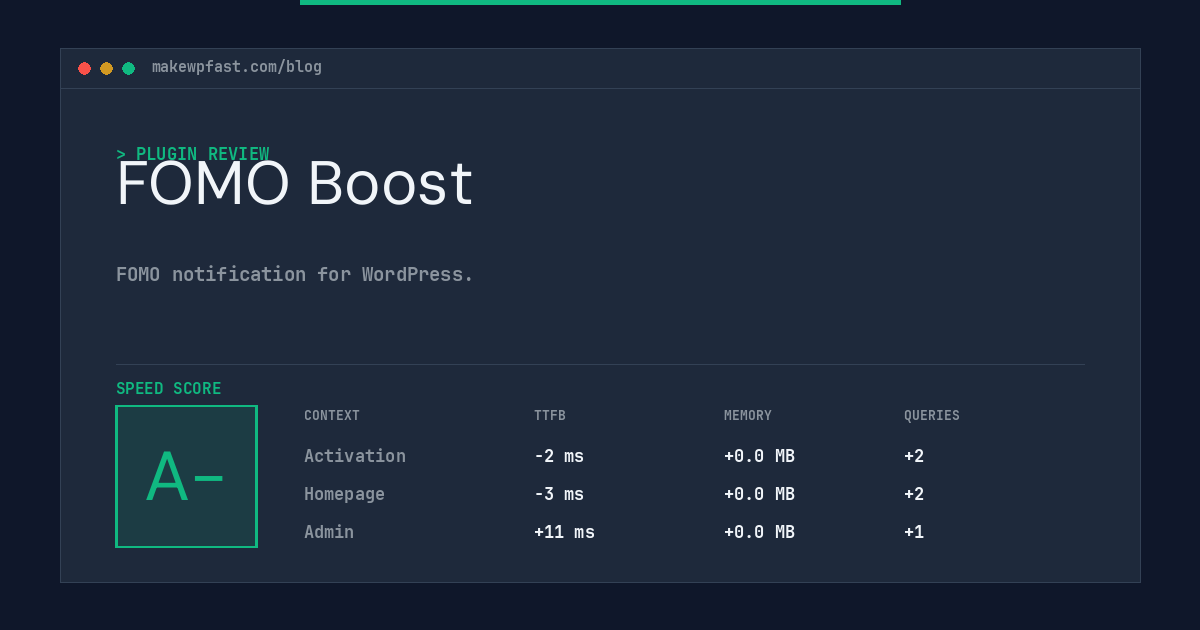Click the Activation row memory value
This screenshot has height=630, width=1200.
pos(759,456)
